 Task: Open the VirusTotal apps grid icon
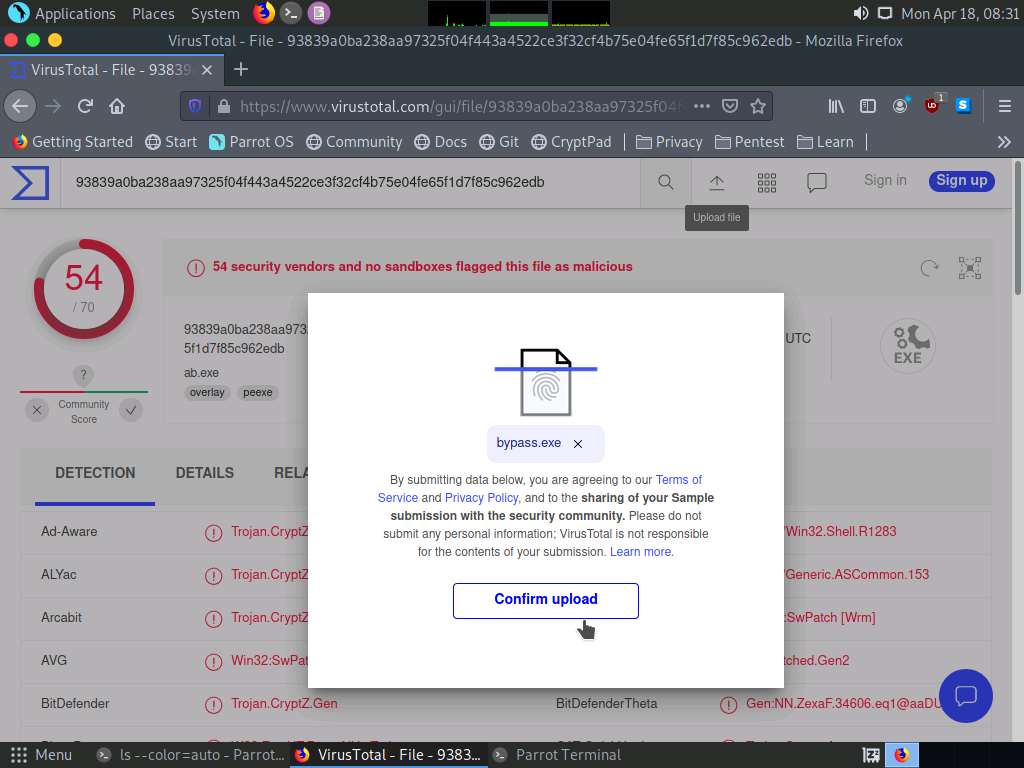coord(767,182)
